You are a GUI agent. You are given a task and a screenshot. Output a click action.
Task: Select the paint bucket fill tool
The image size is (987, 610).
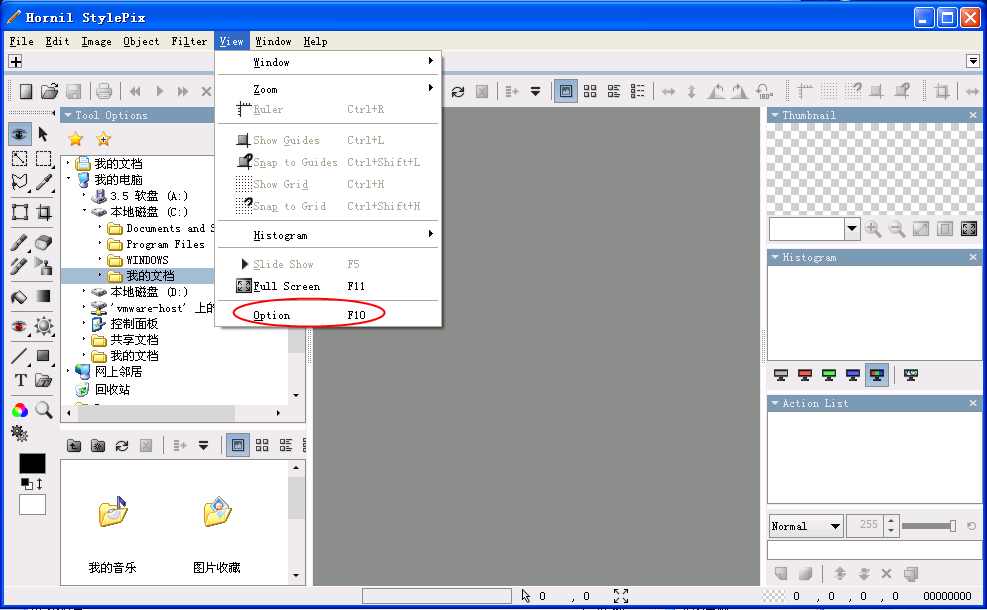click(x=20, y=297)
